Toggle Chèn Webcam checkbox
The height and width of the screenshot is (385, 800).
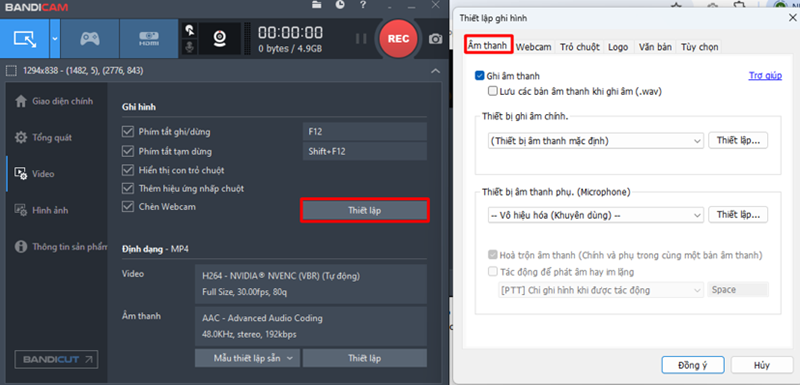(x=128, y=207)
